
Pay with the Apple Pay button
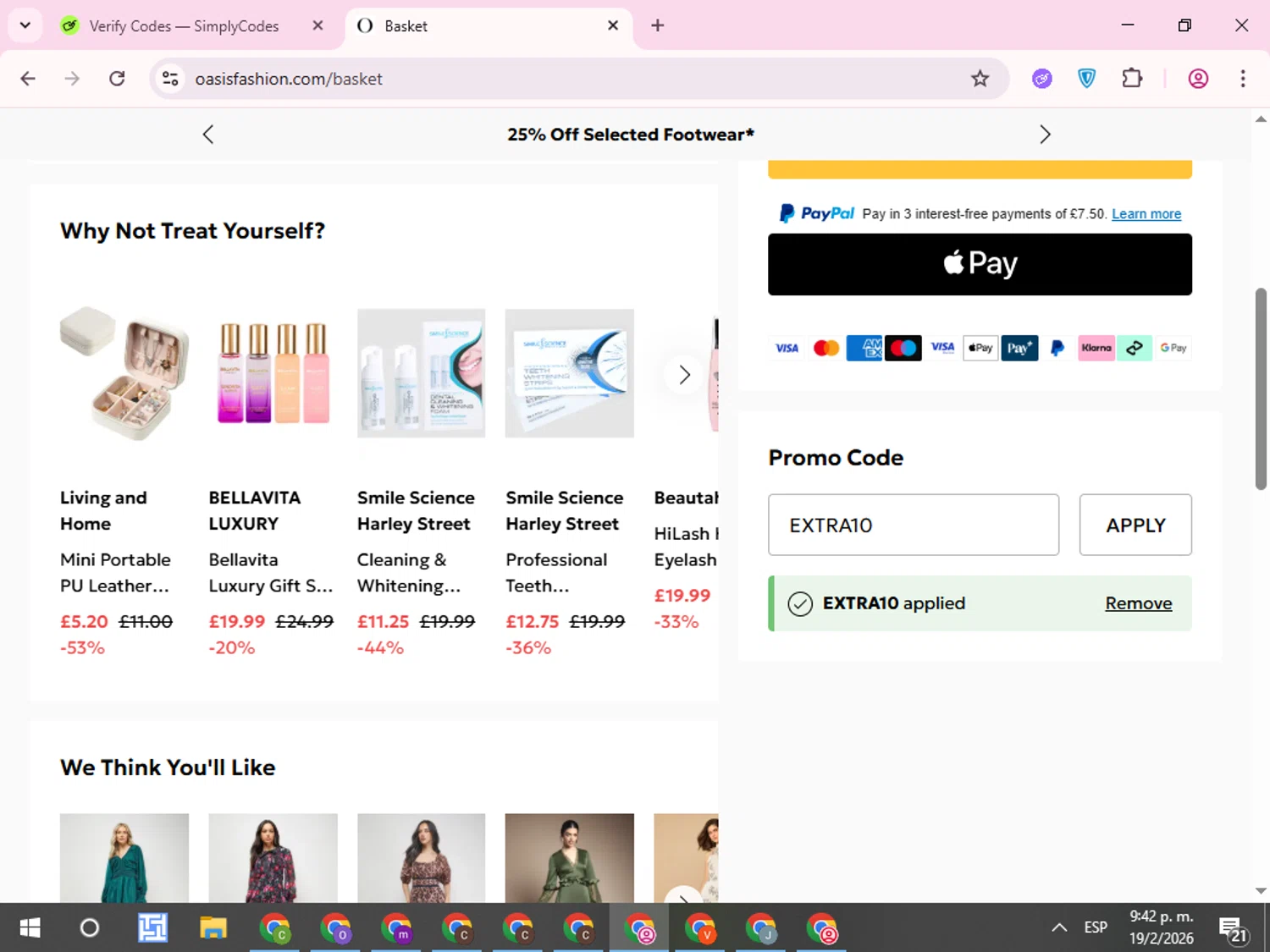[980, 264]
